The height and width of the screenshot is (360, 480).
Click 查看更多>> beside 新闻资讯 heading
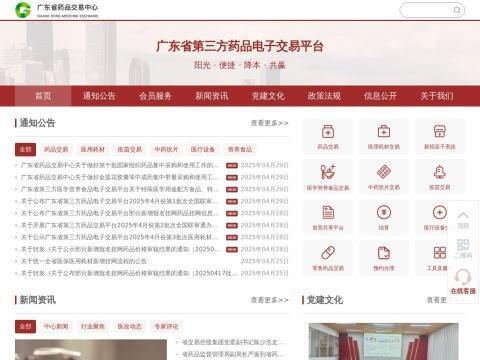click(x=270, y=300)
